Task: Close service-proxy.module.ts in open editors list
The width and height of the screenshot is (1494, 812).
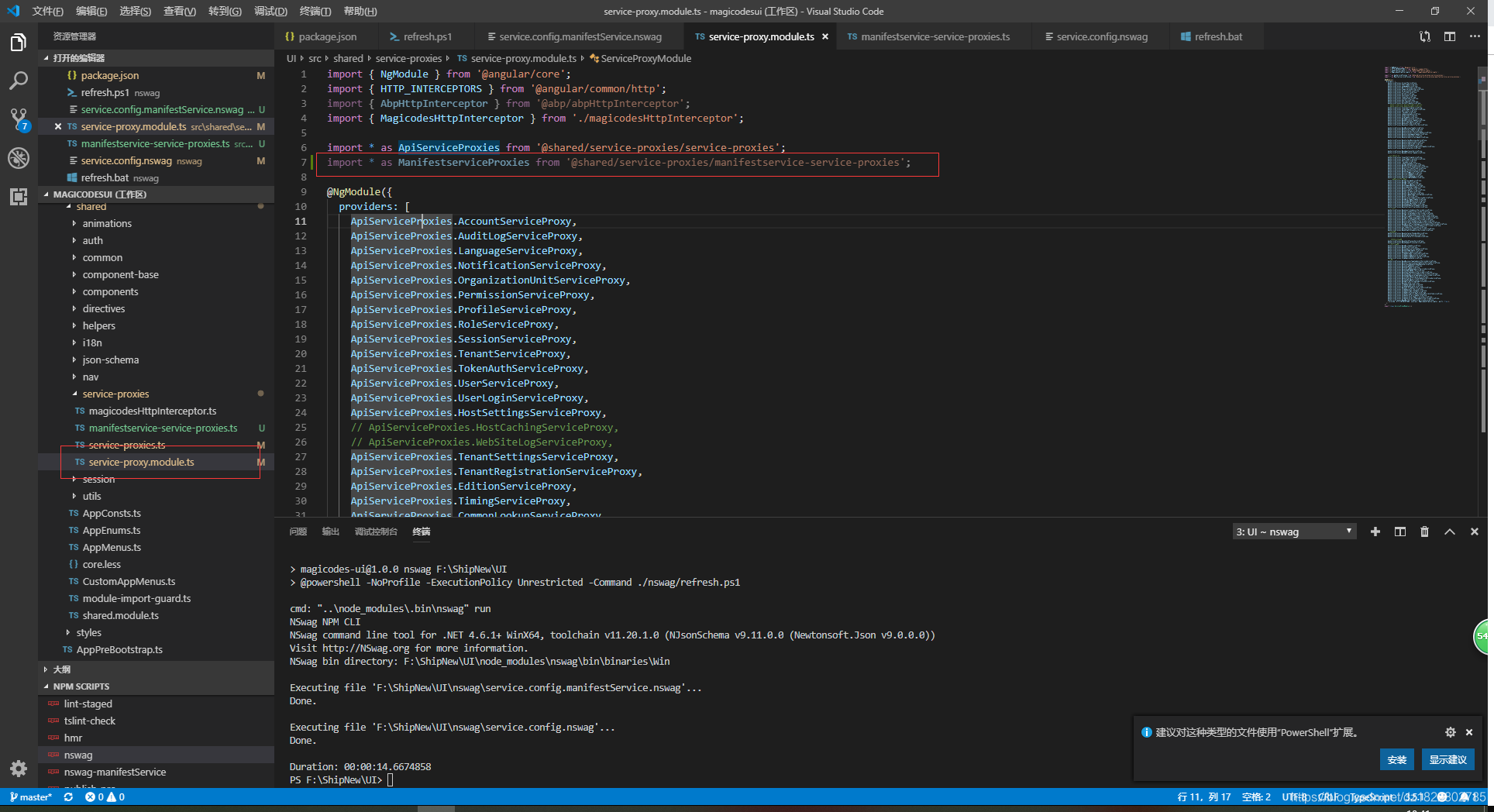Action: point(58,126)
